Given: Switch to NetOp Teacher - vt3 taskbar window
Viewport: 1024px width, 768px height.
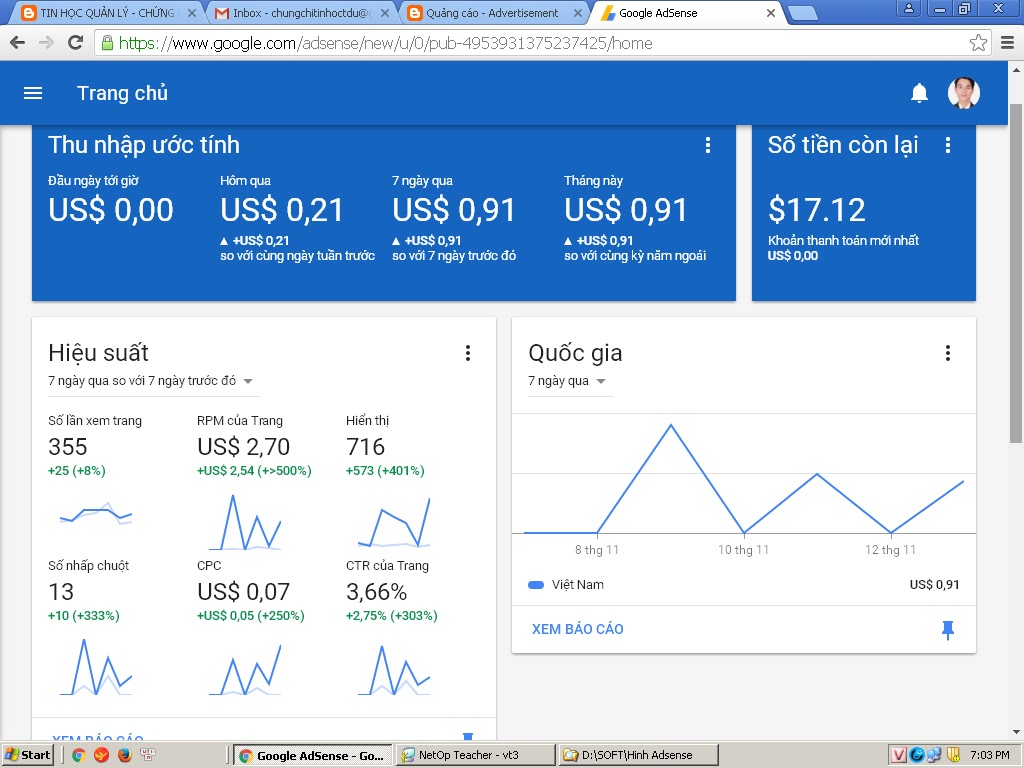Looking at the screenshot, I should click(475, 756).
